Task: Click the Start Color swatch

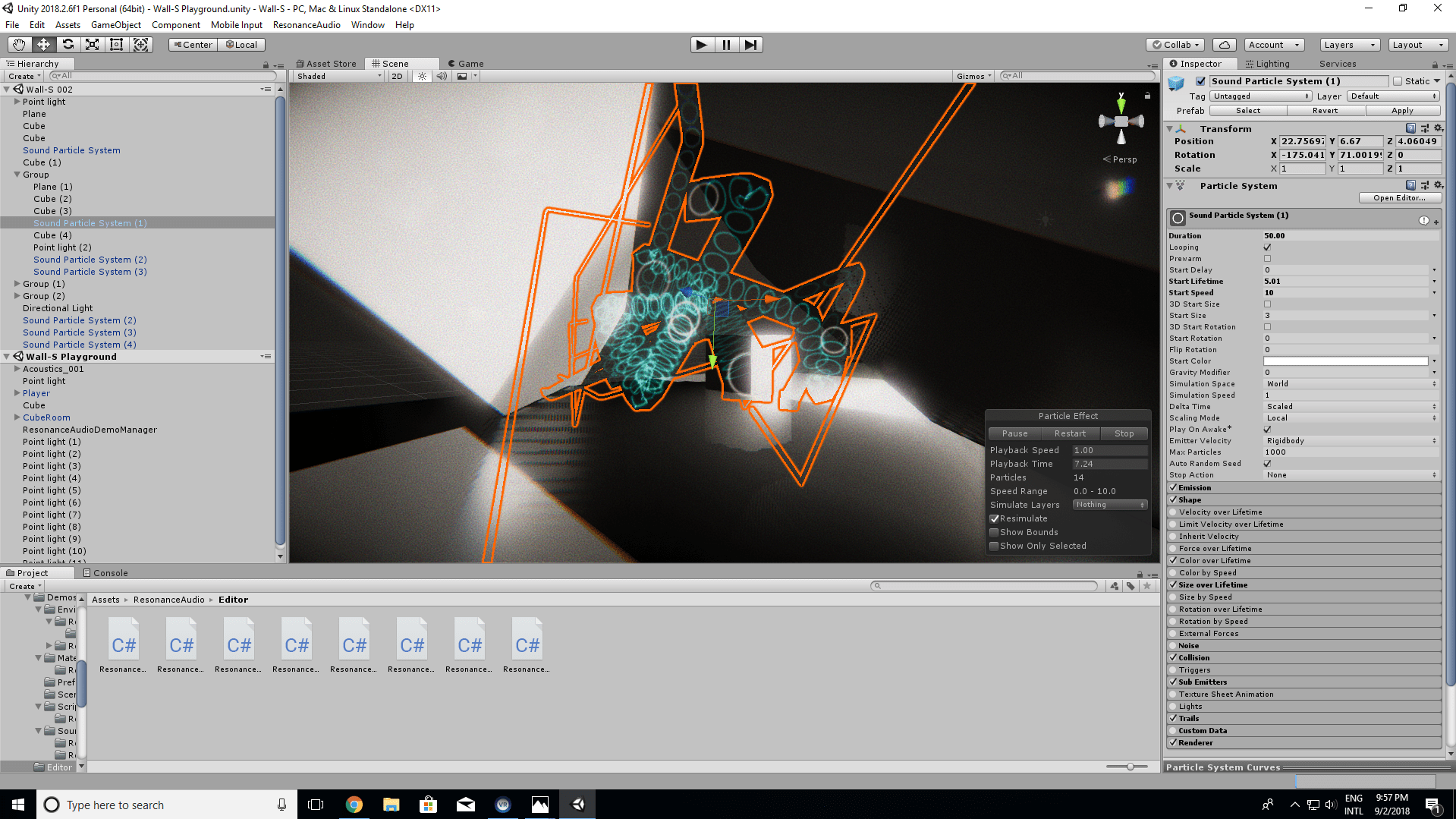Action: tap(1345, 361)
